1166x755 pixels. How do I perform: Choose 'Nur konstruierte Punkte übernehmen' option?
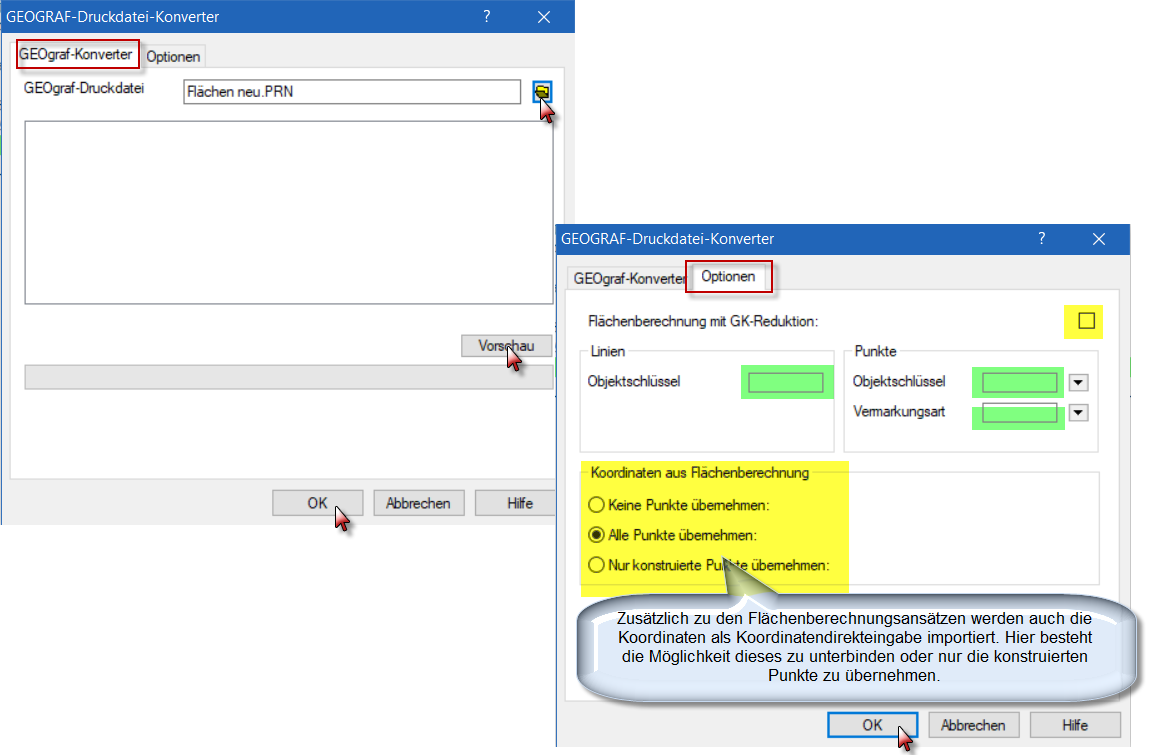597,565
